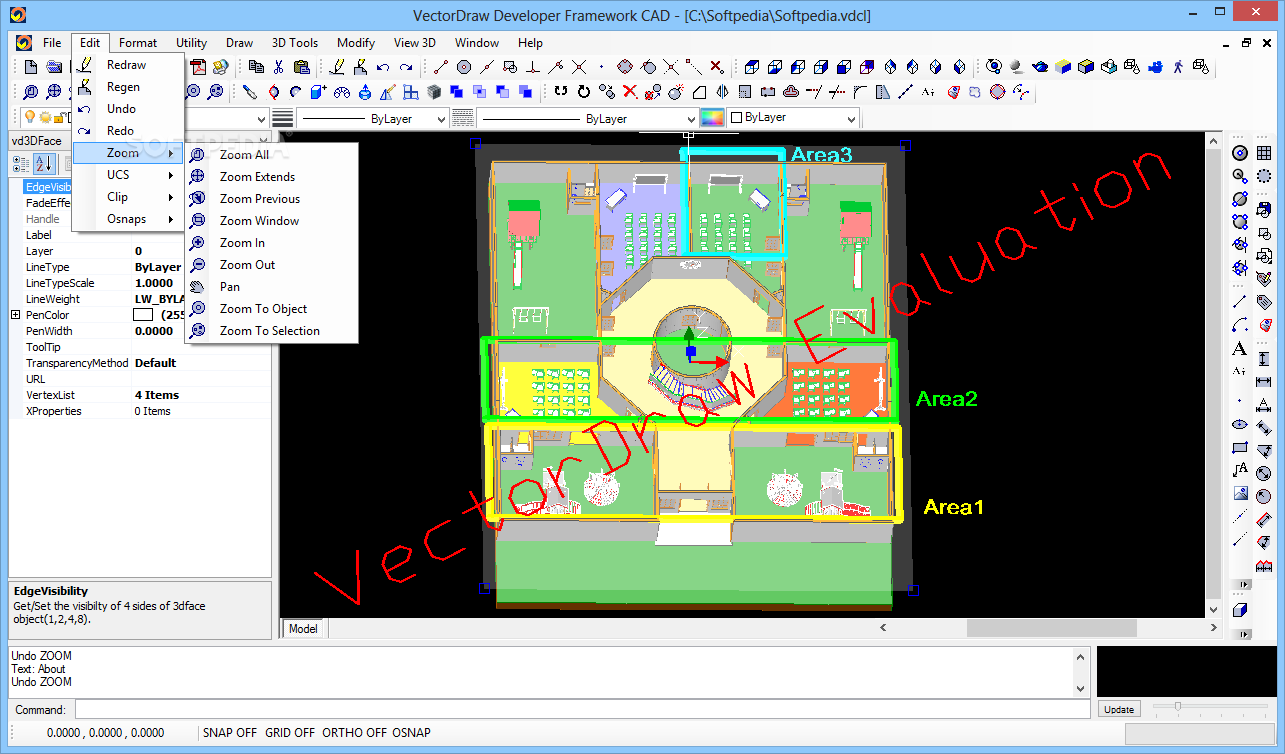Select the 3D orbit view icon
Image resolution: width=1285 pixels, height=754 pixels.
point(993,67)
